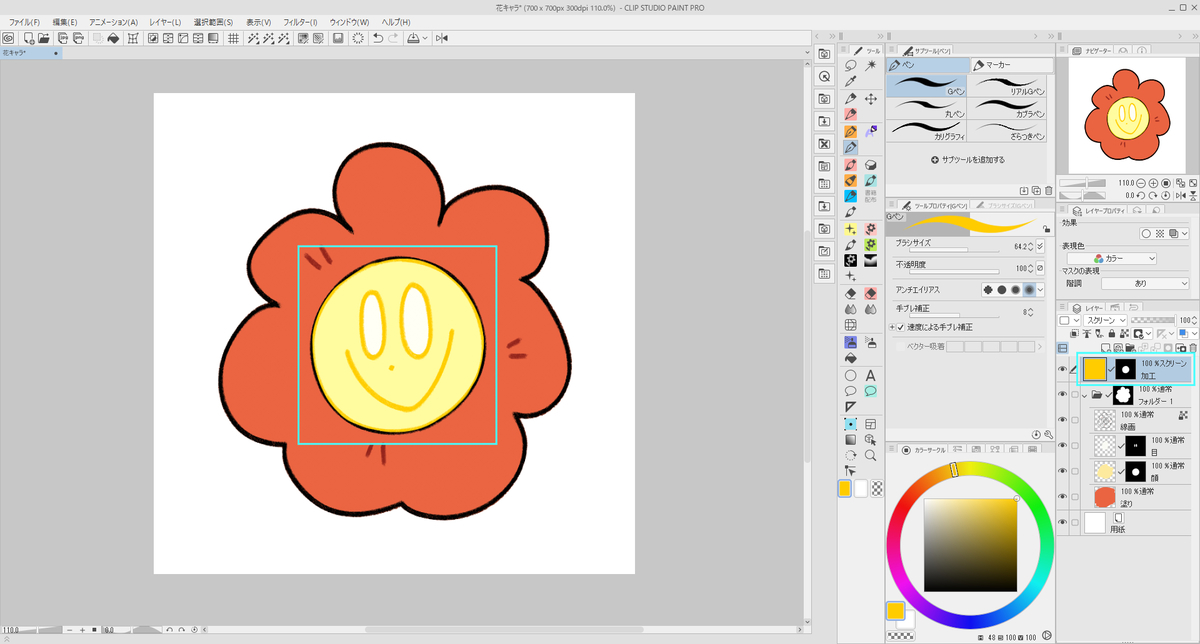The width and height of the screenshot is (1200, 644).
Task: Hide the フォルダー 1 folder via eye icon
Action: click(1063, 395)
